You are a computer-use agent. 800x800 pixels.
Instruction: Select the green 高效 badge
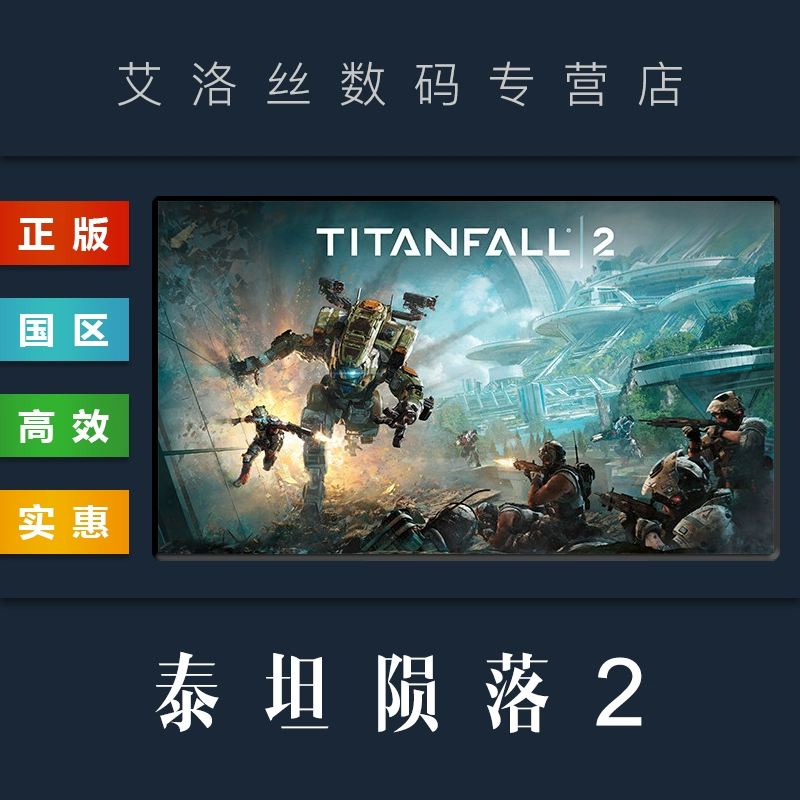[64, 426]
